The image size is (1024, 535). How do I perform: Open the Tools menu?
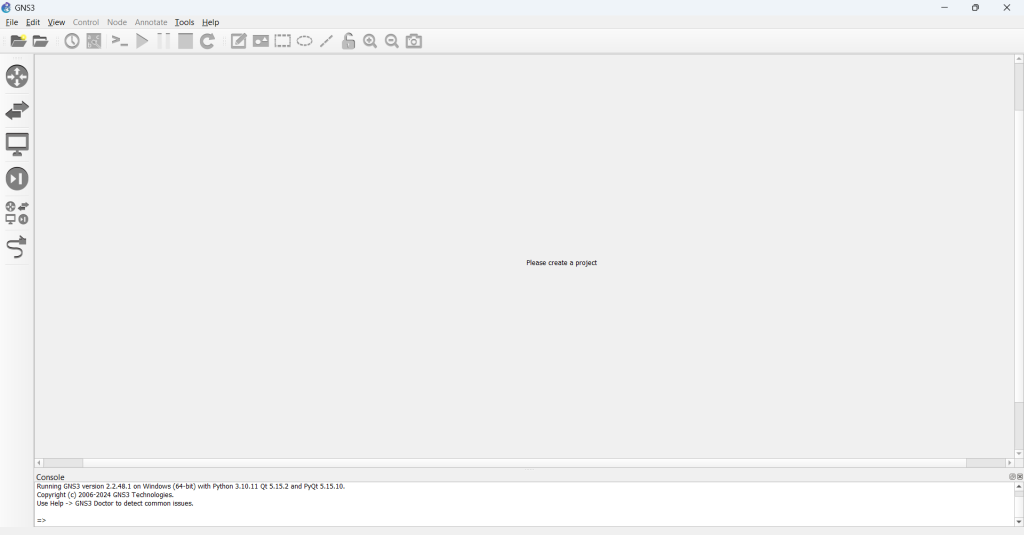point(185,22)
